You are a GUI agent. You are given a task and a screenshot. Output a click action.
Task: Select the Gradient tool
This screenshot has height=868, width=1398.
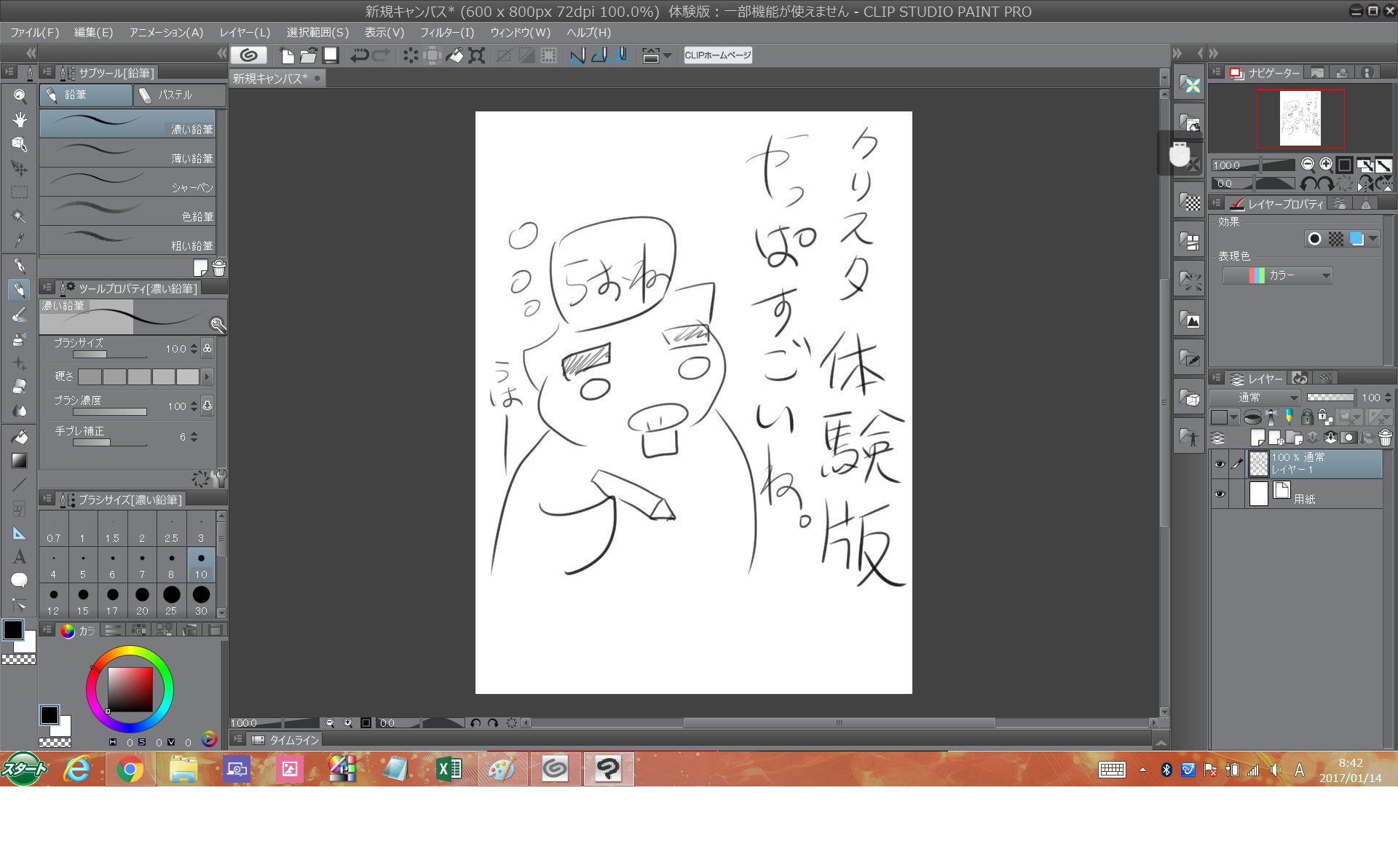(20, 461)
